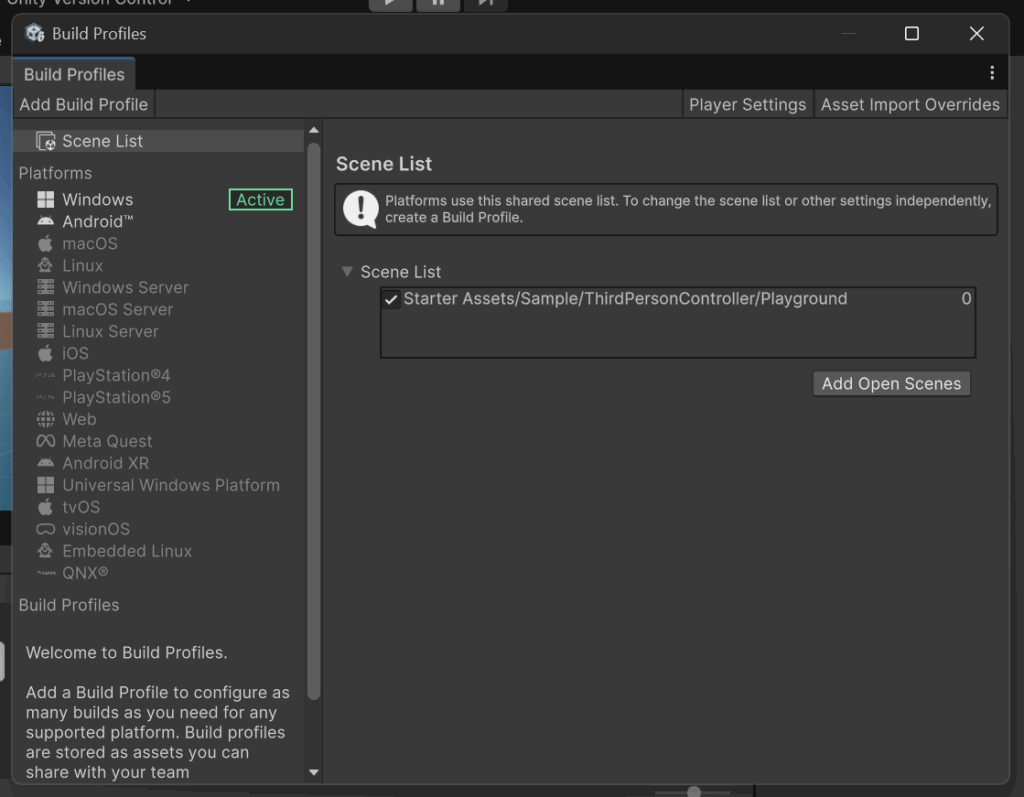1024x797 pixels.
Task: Collapse the Scene List foldout triangle
Action: click(347, 272)
